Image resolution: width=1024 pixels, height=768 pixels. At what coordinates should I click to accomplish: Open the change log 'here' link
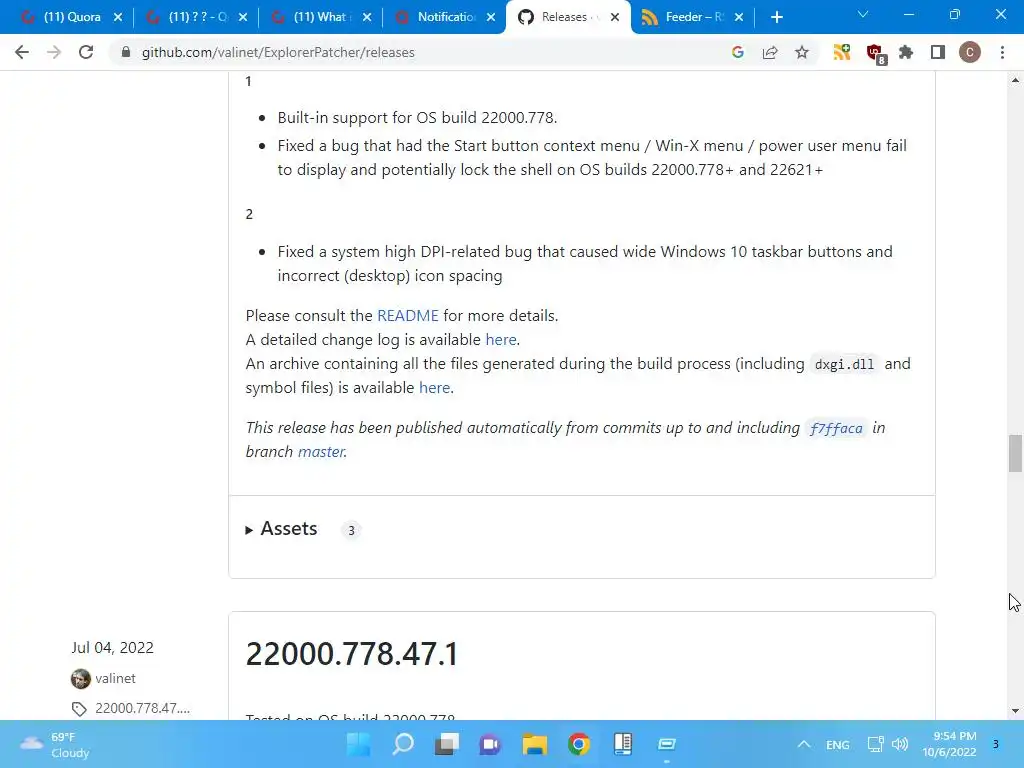pyautogui.click(x=501, y=340)
